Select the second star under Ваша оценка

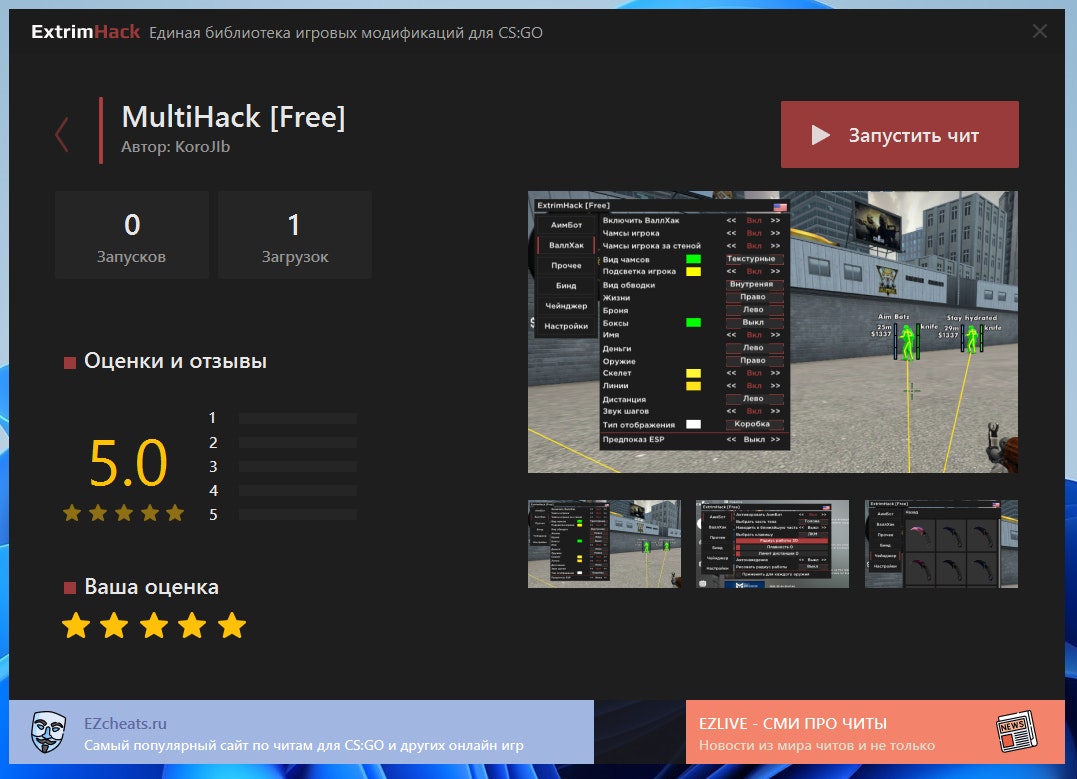[114, 626]
